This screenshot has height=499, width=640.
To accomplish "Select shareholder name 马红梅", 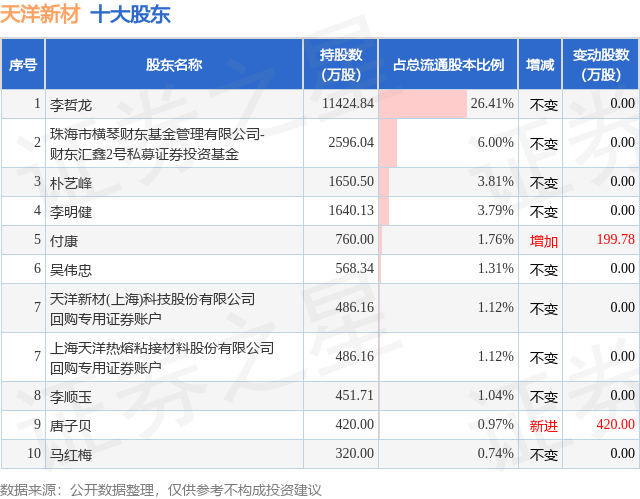I will [x=71, y=455].
